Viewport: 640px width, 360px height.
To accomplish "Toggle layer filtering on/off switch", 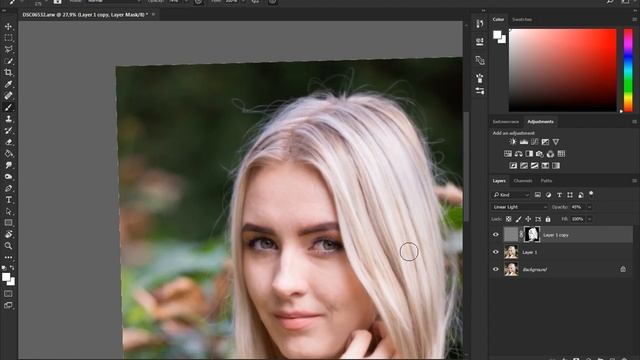I will 591,194.
